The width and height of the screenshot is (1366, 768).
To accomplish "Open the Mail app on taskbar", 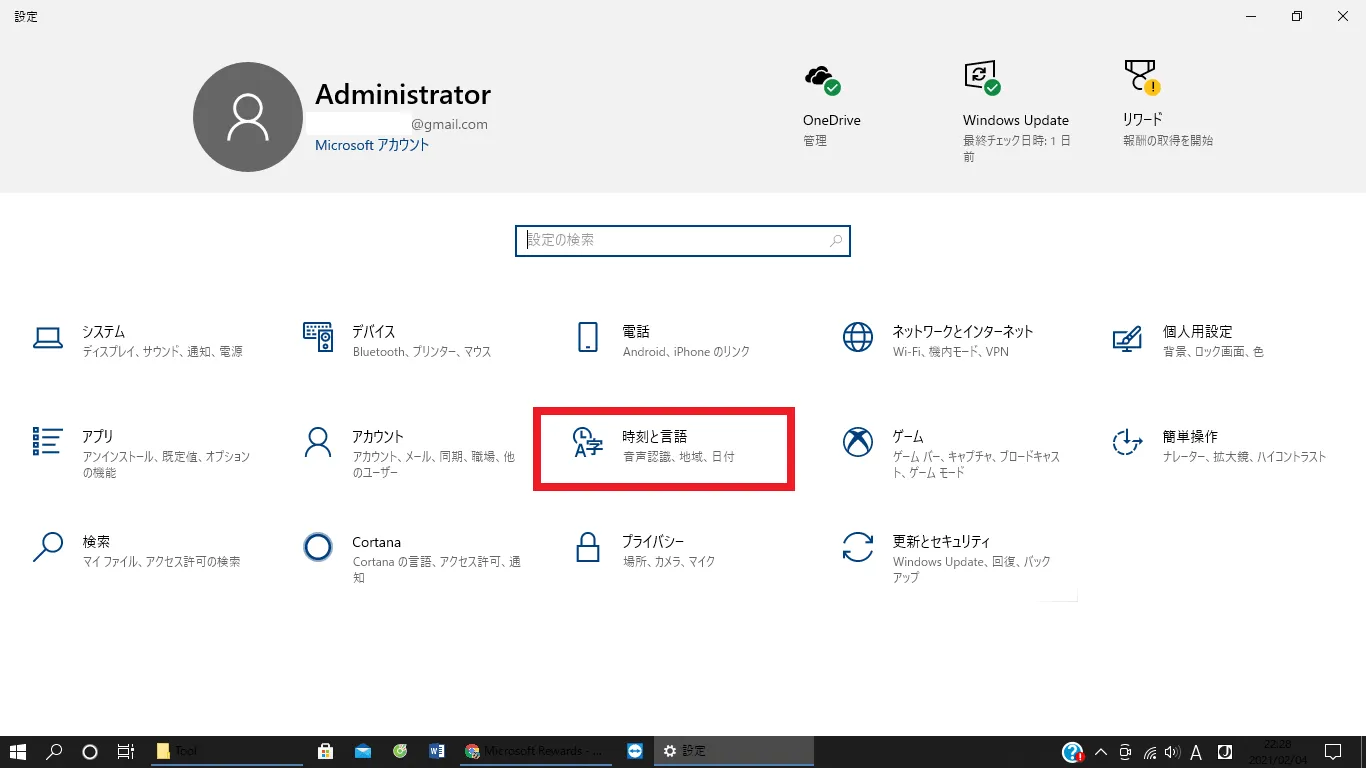I will 363,752.
